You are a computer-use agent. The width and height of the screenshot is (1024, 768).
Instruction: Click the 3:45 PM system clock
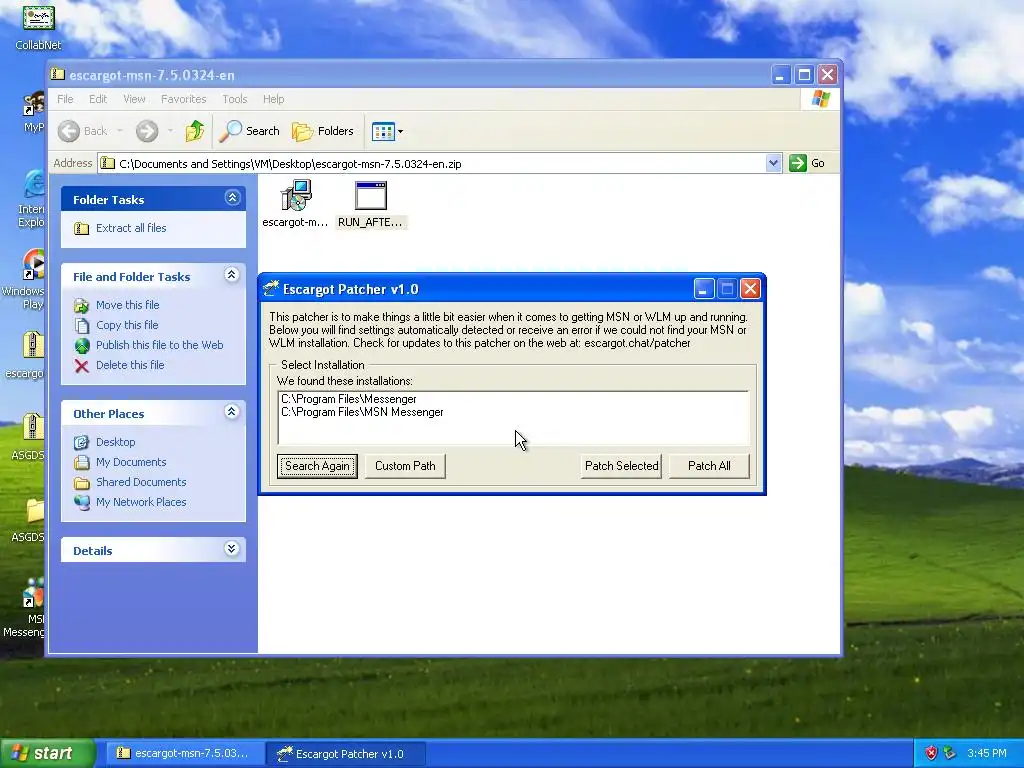coord(987,754)
